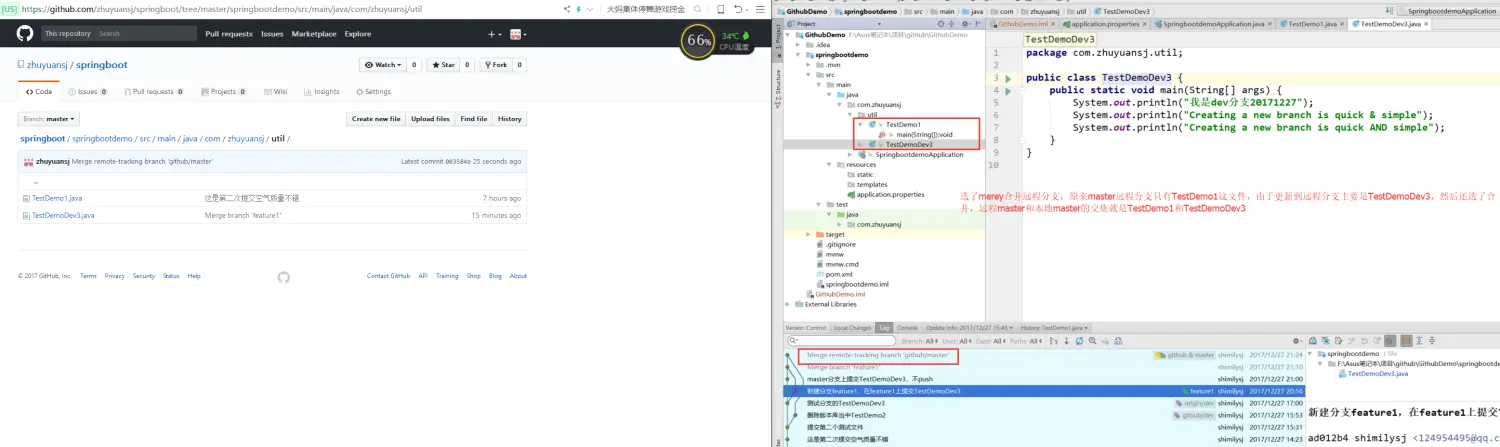Select pom.xml in Project tree
The height and width of the screenshot is (447, 1500).
coord(839,274)
